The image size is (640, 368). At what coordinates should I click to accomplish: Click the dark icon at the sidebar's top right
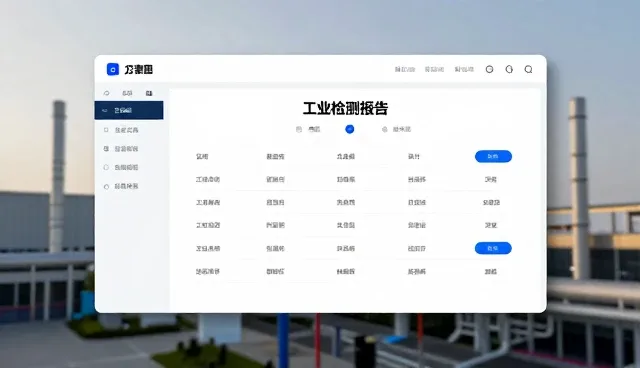149,93
